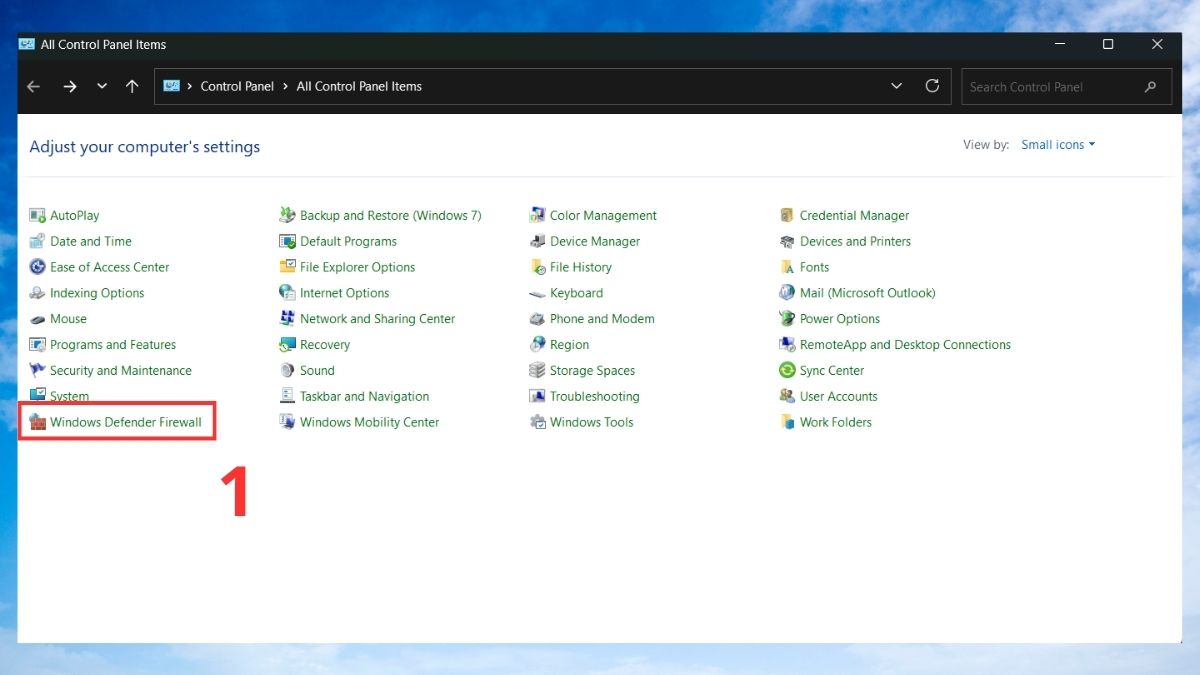
Task: Select Control Panel in the breadcrumb path
Action: pyautogui.click(x=237, y=86)
